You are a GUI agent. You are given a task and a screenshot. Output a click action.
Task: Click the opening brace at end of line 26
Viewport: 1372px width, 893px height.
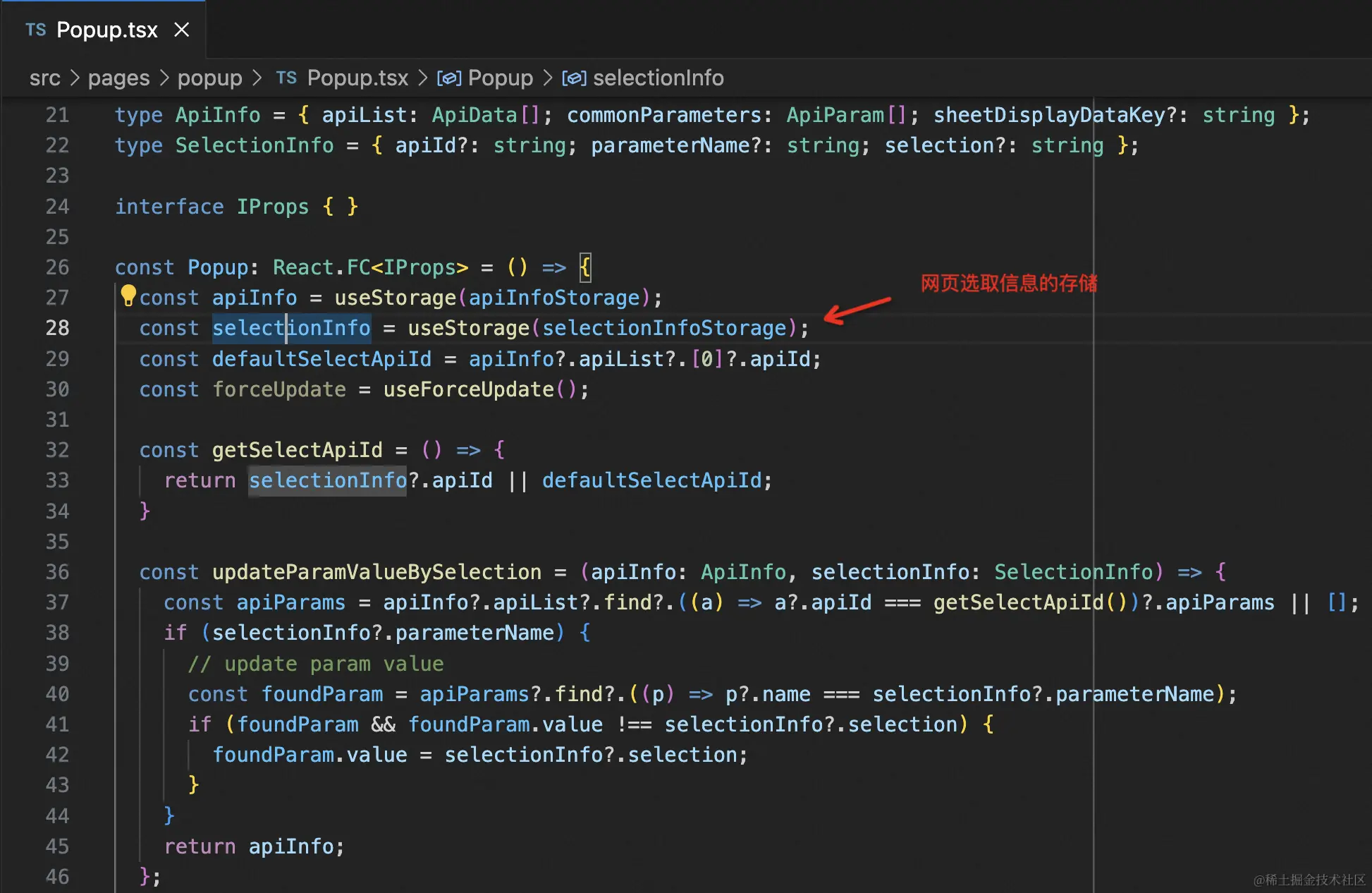coord(584,267)
